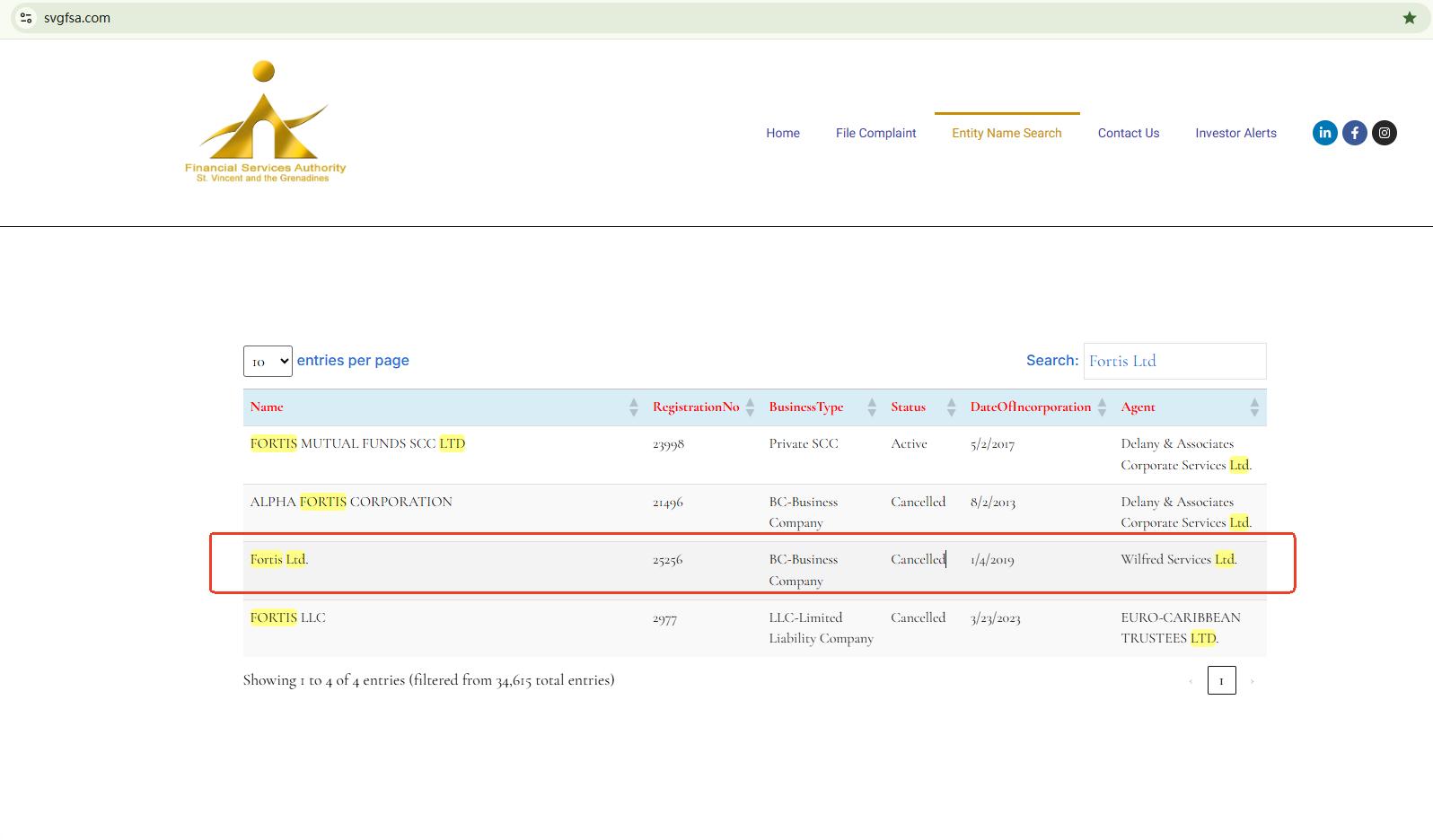This screenshot has width=1433, height=840.
Task: Navigate to Contact Us page
Action: pyautogui.click(x=1128, y=133)
